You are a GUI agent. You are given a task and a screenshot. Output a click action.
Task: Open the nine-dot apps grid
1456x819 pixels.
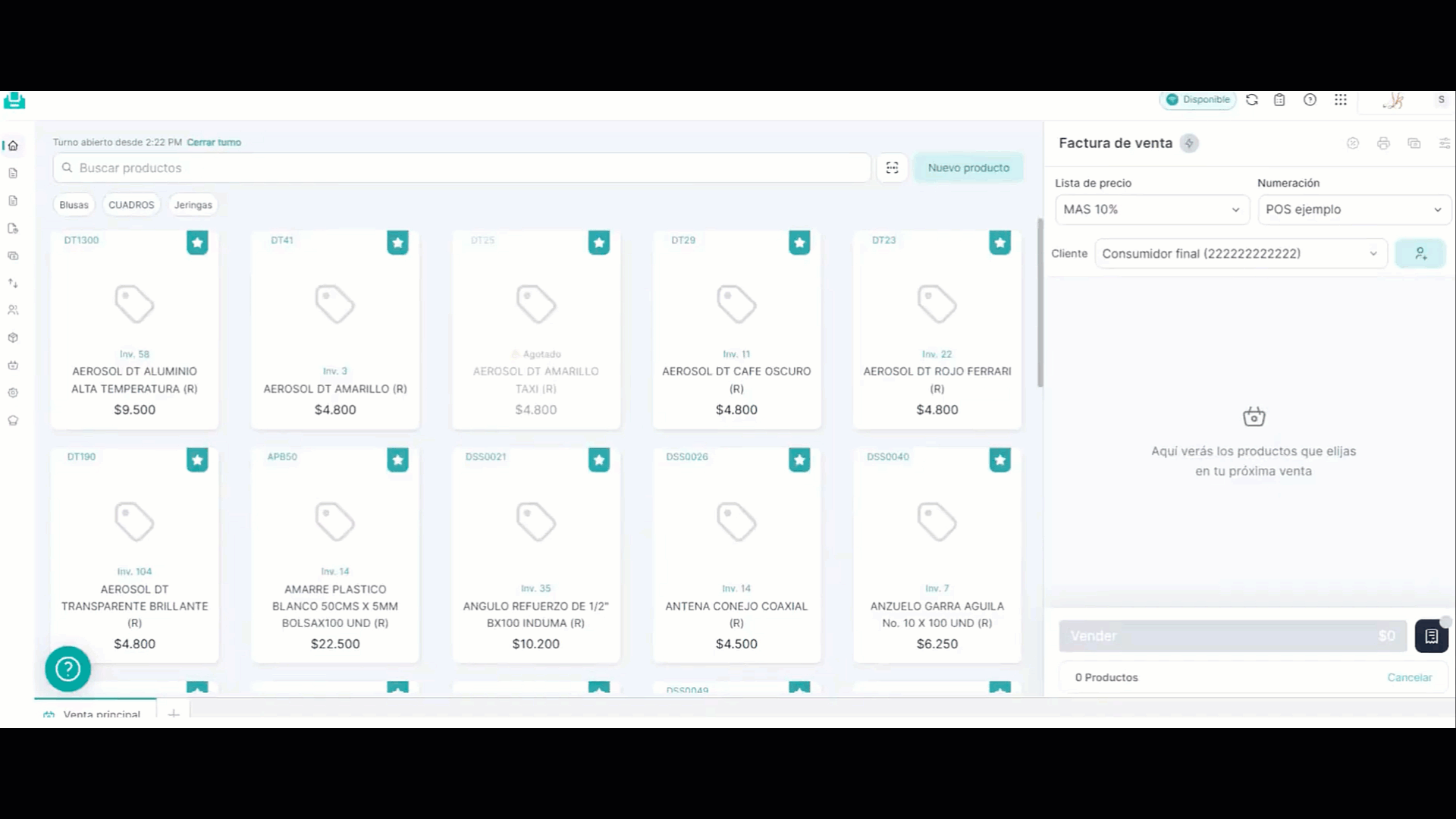(1341, 99)
